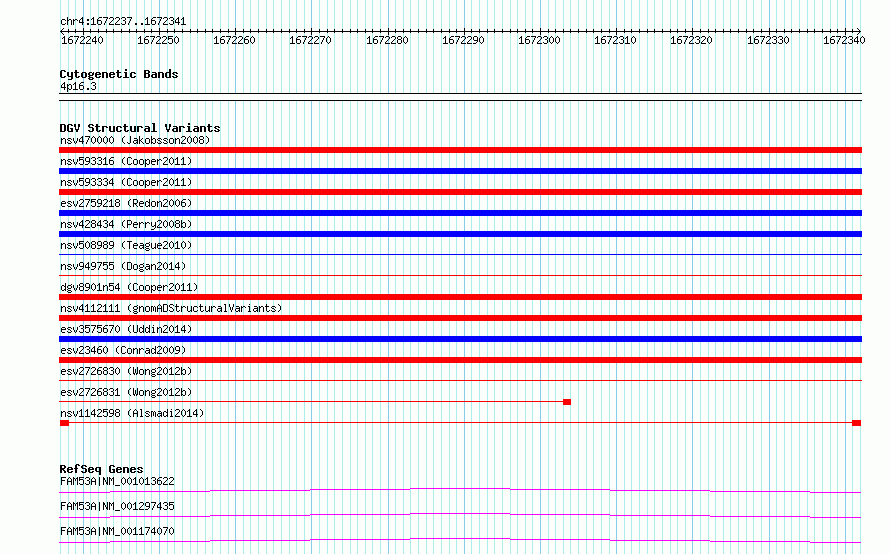
Task: Click the blue bar under nsv593316
Action: pyautogui.click(x=460, y=171)
